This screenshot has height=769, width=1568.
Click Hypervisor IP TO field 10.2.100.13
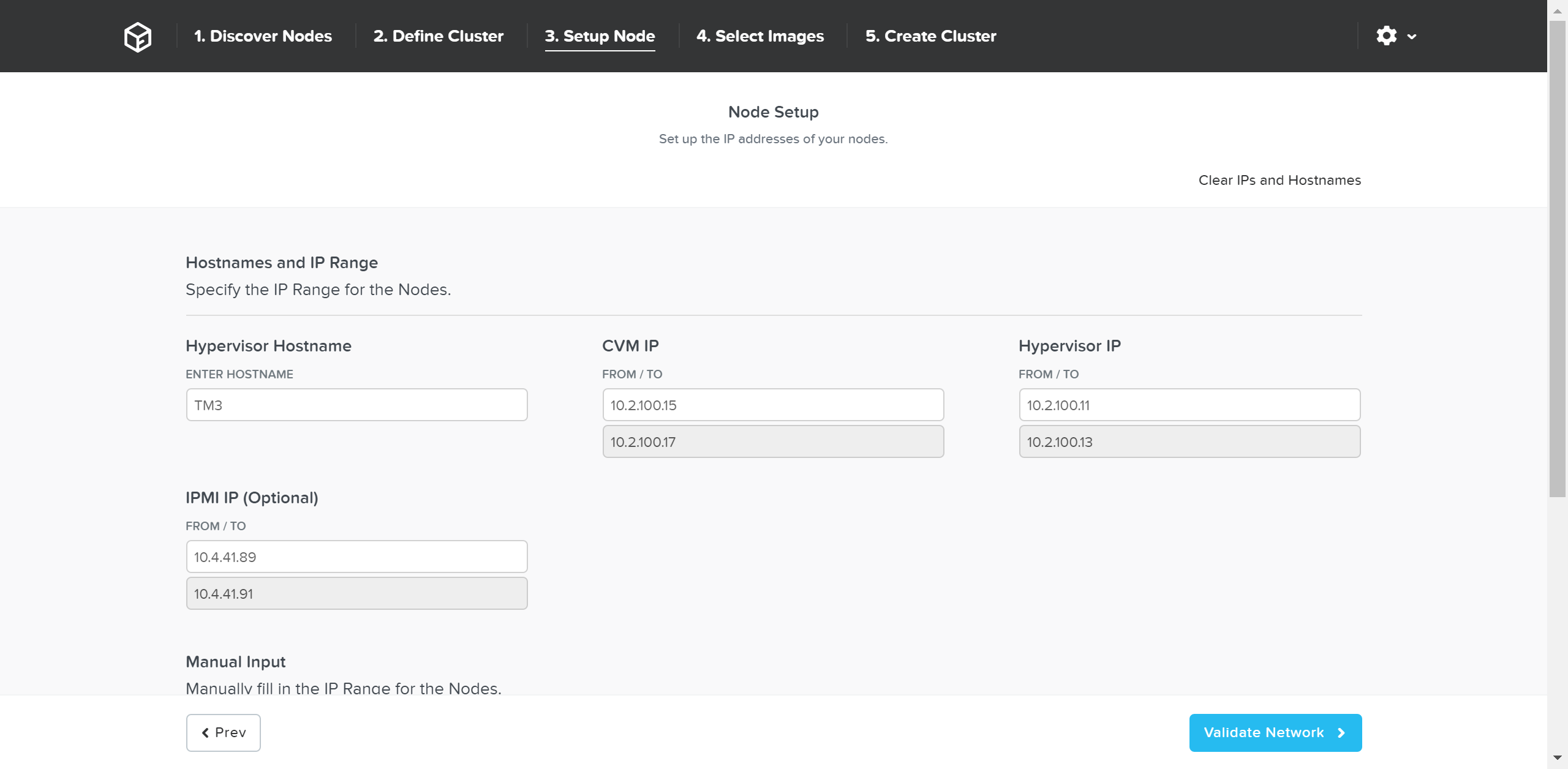tap(1189, 441)
